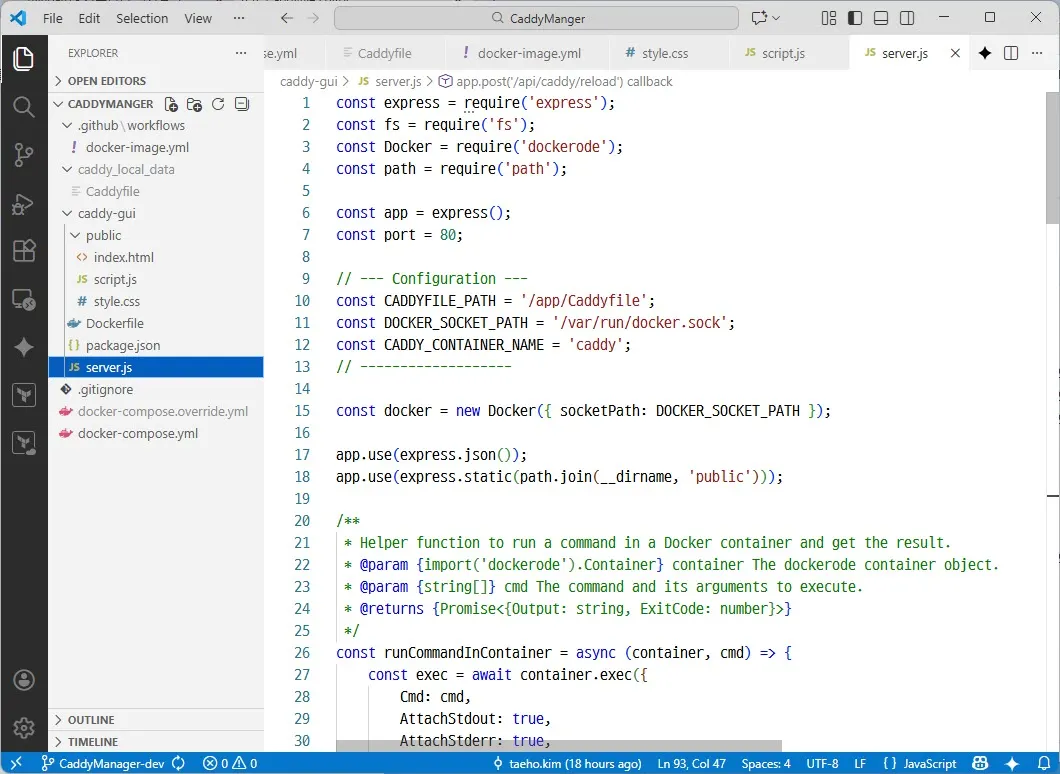Collapse all folders in explorer
1060x774 pixels.
coord(241,104)
